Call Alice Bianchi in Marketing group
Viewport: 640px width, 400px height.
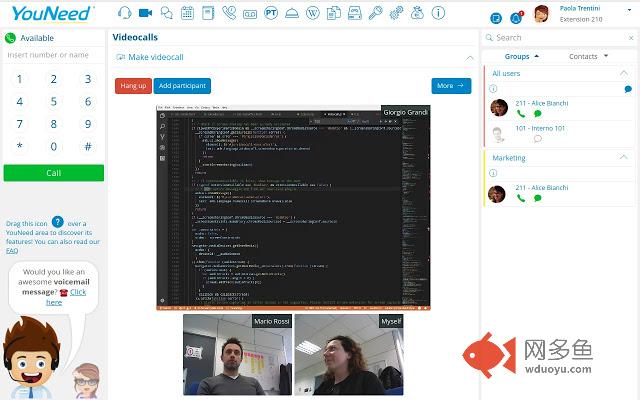click(x=521, y=198)
